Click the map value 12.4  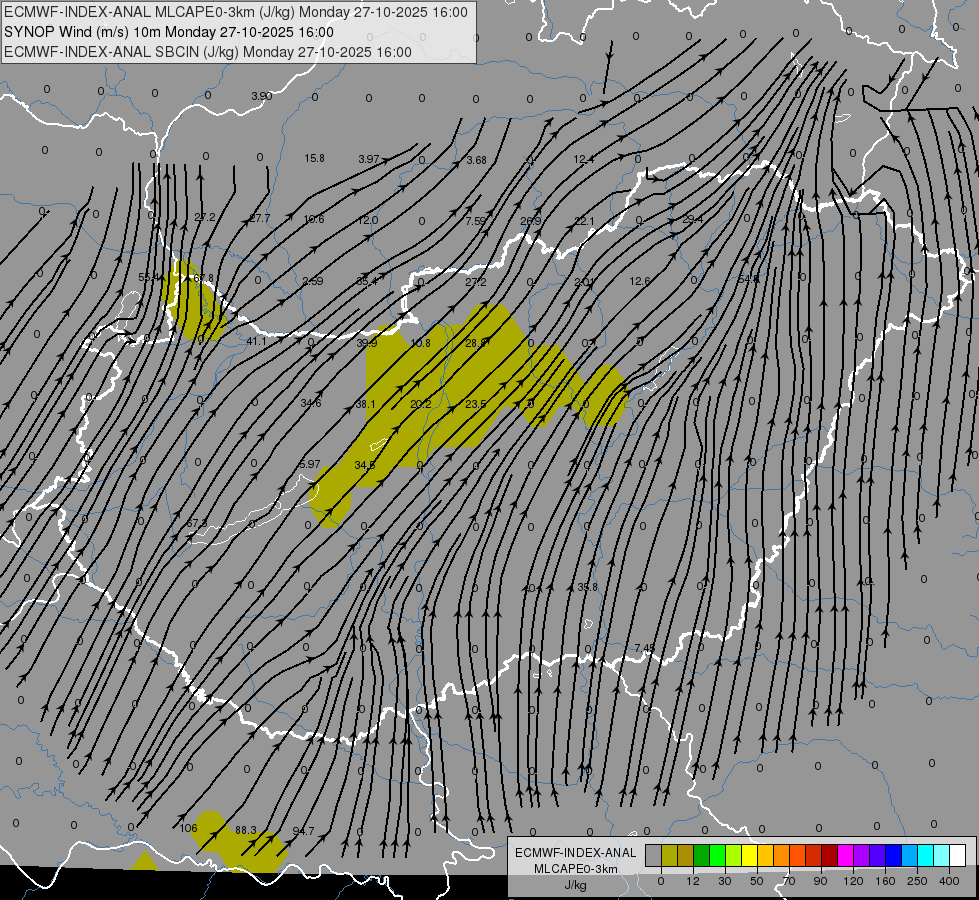[x=584, y=160]
